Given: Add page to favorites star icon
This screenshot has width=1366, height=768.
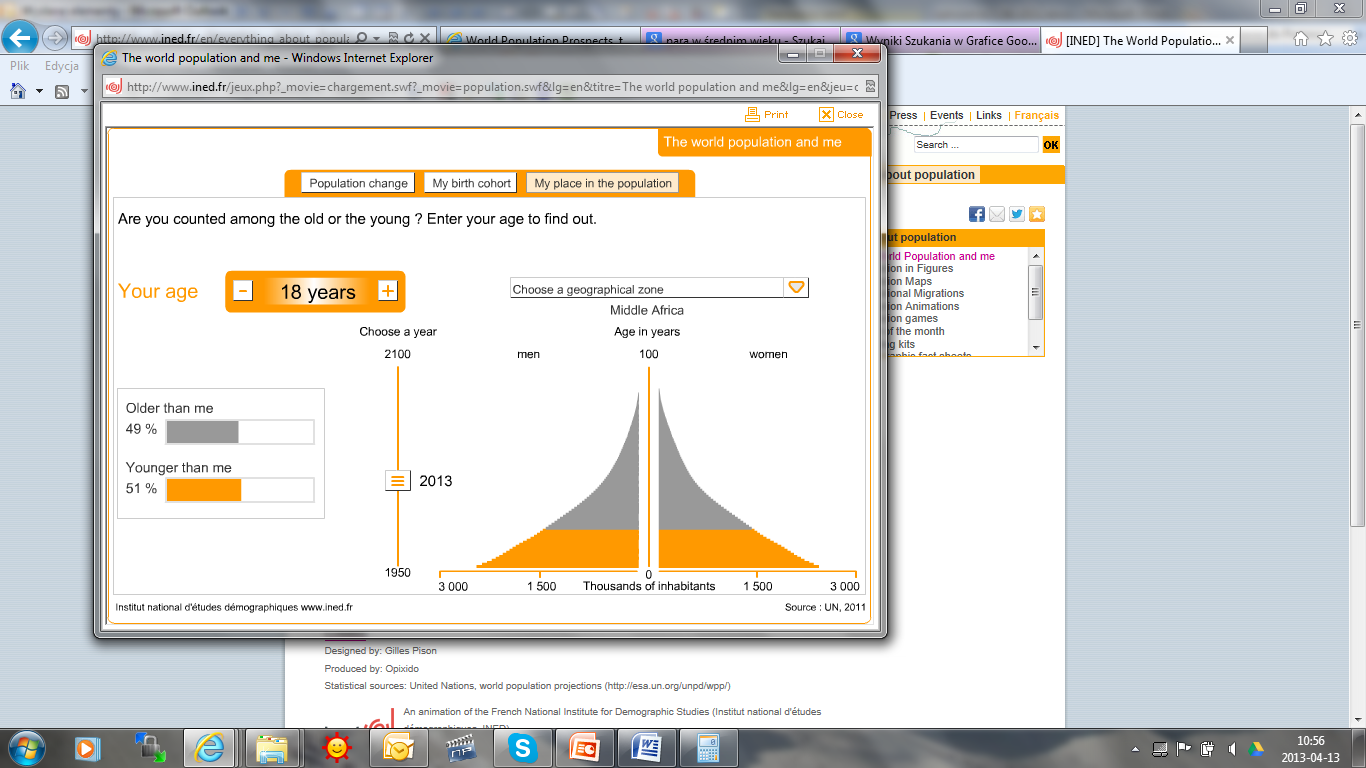Looking at the screenshot, I should point(1037,214).
